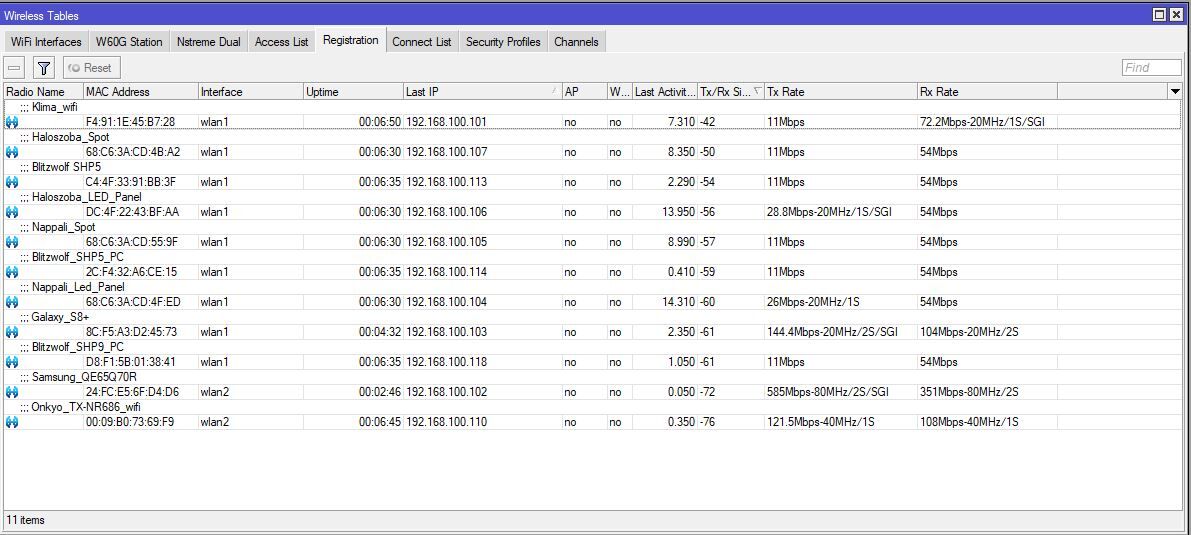Image resolution: width=1191 pixels, height=535 pixels.
Task: Click MAC address 24:FC:E5:6F:D4:D6
Action: (x=132, y=392)
